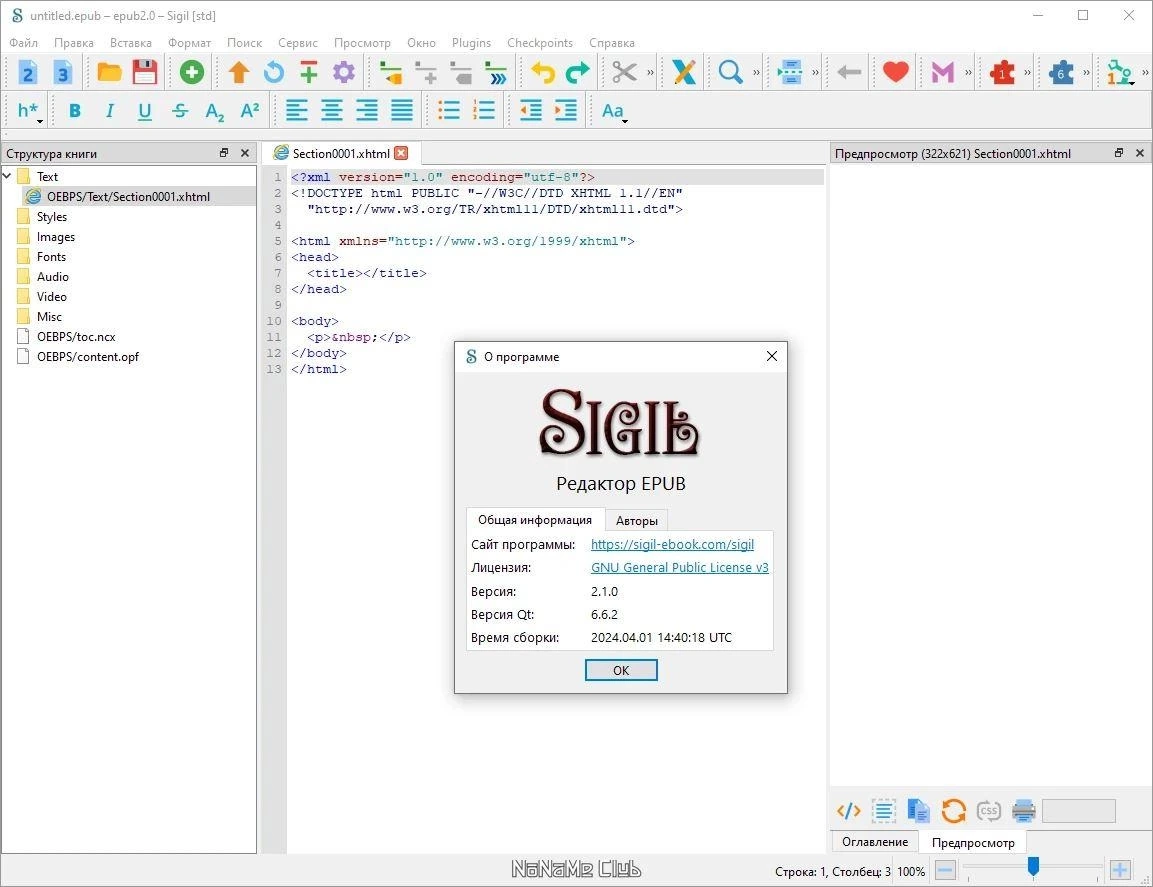Run plugin 1 red puzzle icon
Screen dimensions: 1153x887
coord(1002,72)
